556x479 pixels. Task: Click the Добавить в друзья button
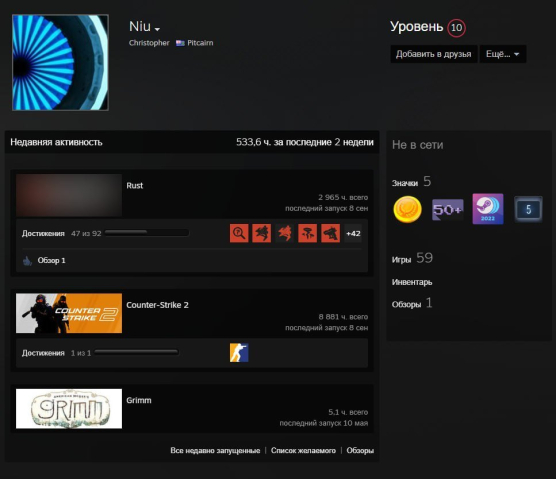[x=434, y=54]
